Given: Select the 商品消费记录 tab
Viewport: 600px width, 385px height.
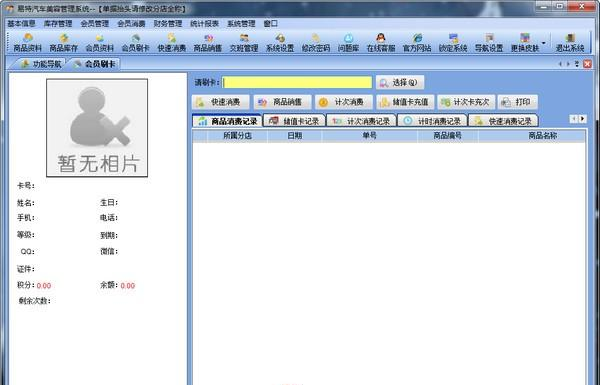Looking at the screenshot, I should click(227, 121).
